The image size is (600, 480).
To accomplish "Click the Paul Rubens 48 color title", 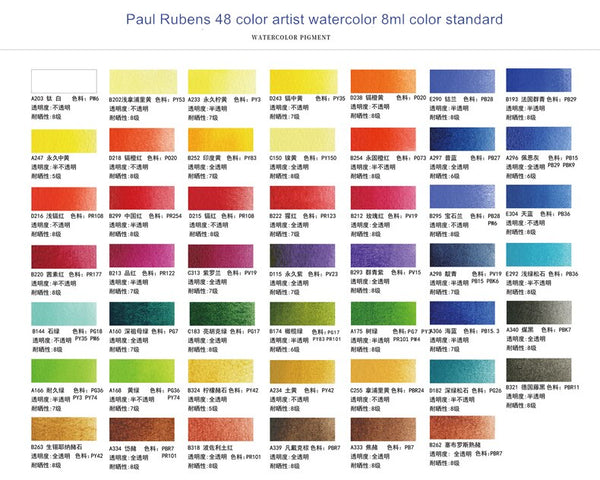I will [299, 19].
